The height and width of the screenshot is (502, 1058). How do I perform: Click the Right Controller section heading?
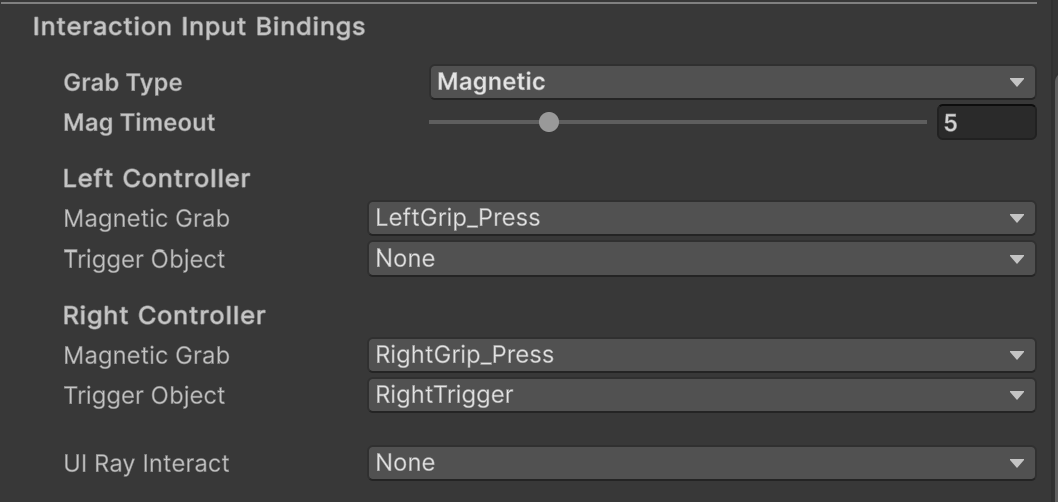point(164,316)
